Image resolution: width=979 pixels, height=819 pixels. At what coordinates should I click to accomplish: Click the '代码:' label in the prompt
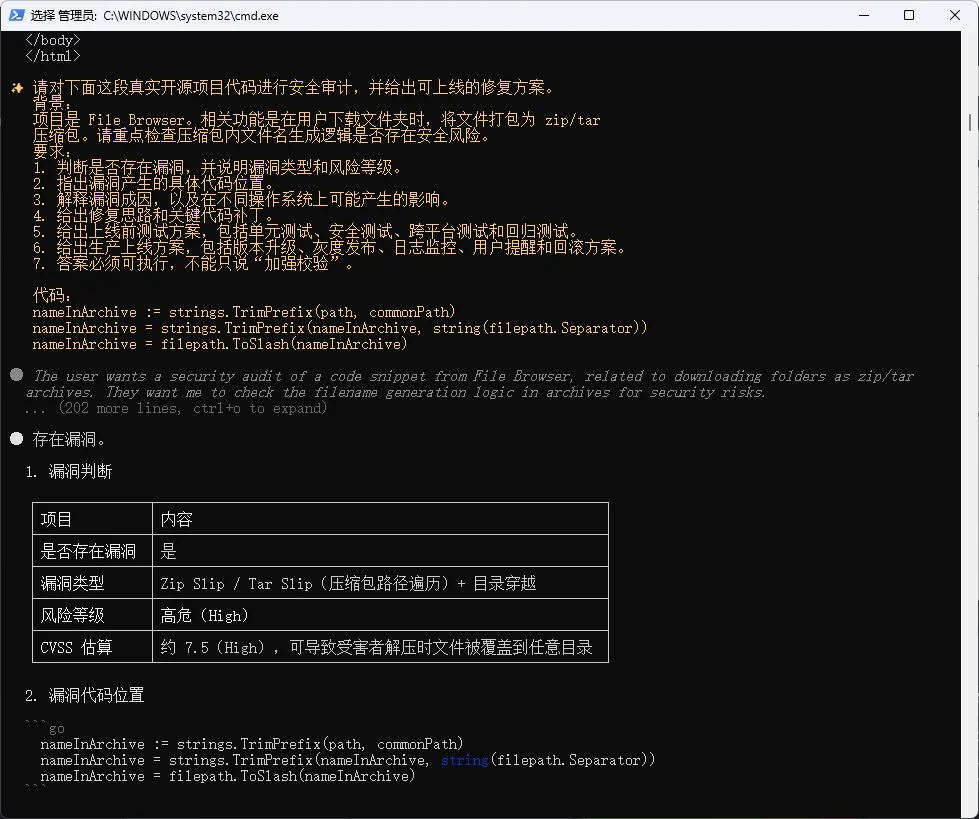click(52, 295)
